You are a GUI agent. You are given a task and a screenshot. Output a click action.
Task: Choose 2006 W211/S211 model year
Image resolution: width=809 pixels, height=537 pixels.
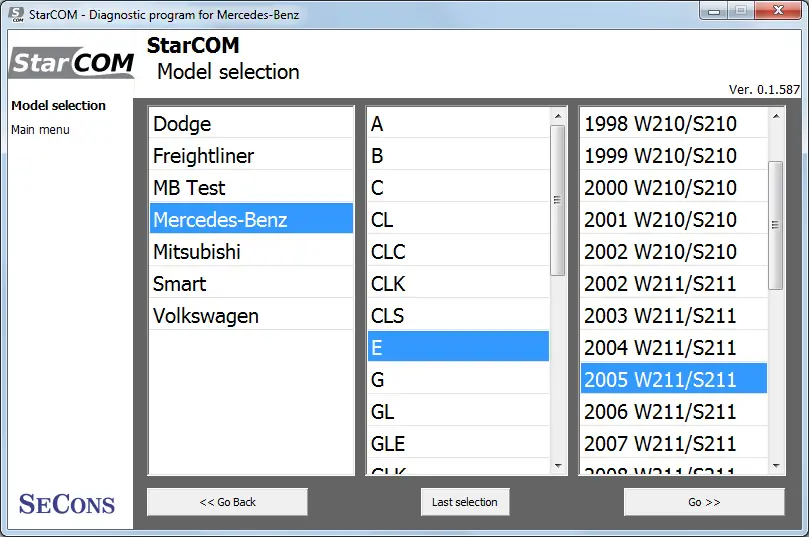tap(674, 412)
